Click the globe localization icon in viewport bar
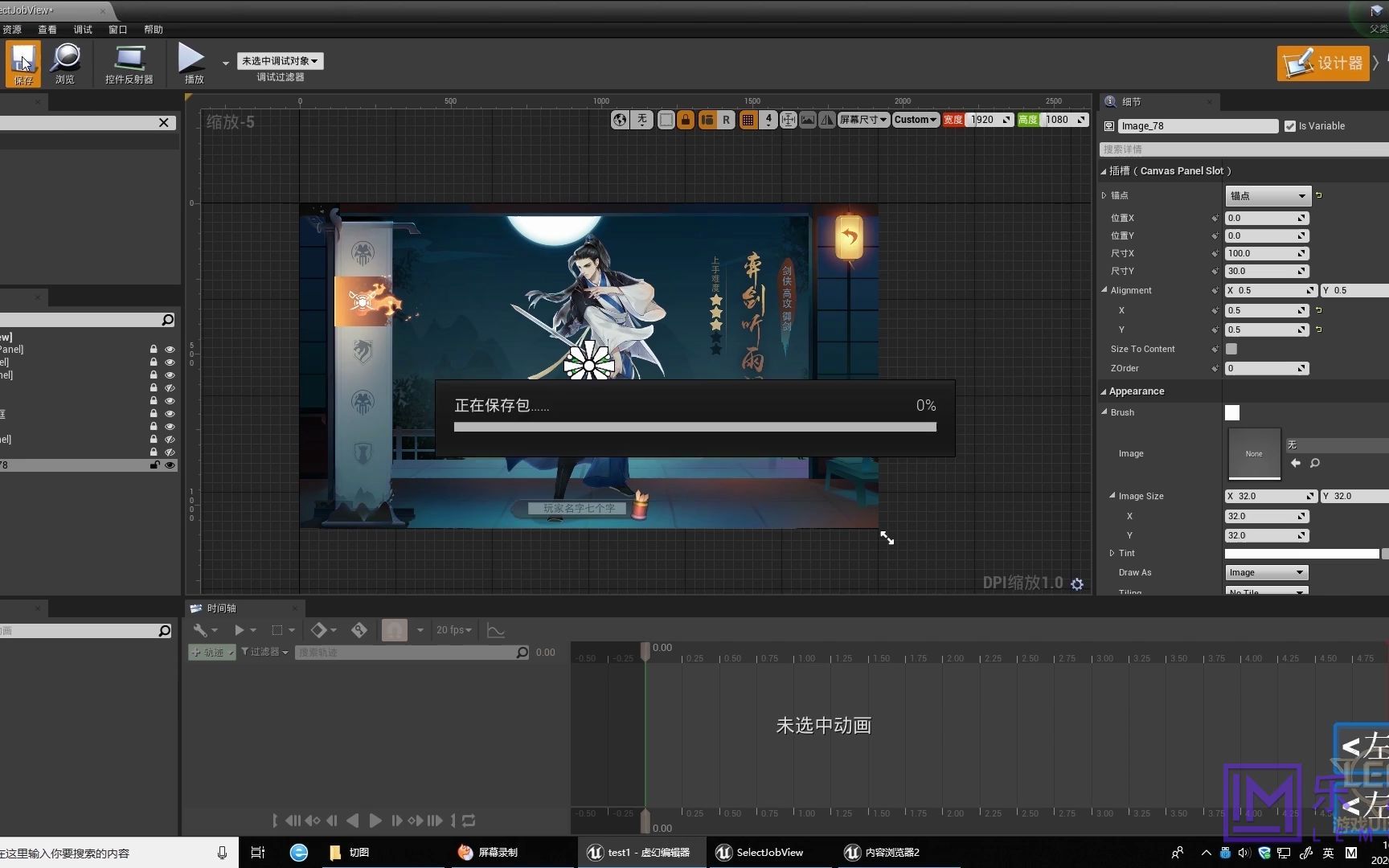The height and width of the screenshot is (868, 1389). click(x=620, y=120)
